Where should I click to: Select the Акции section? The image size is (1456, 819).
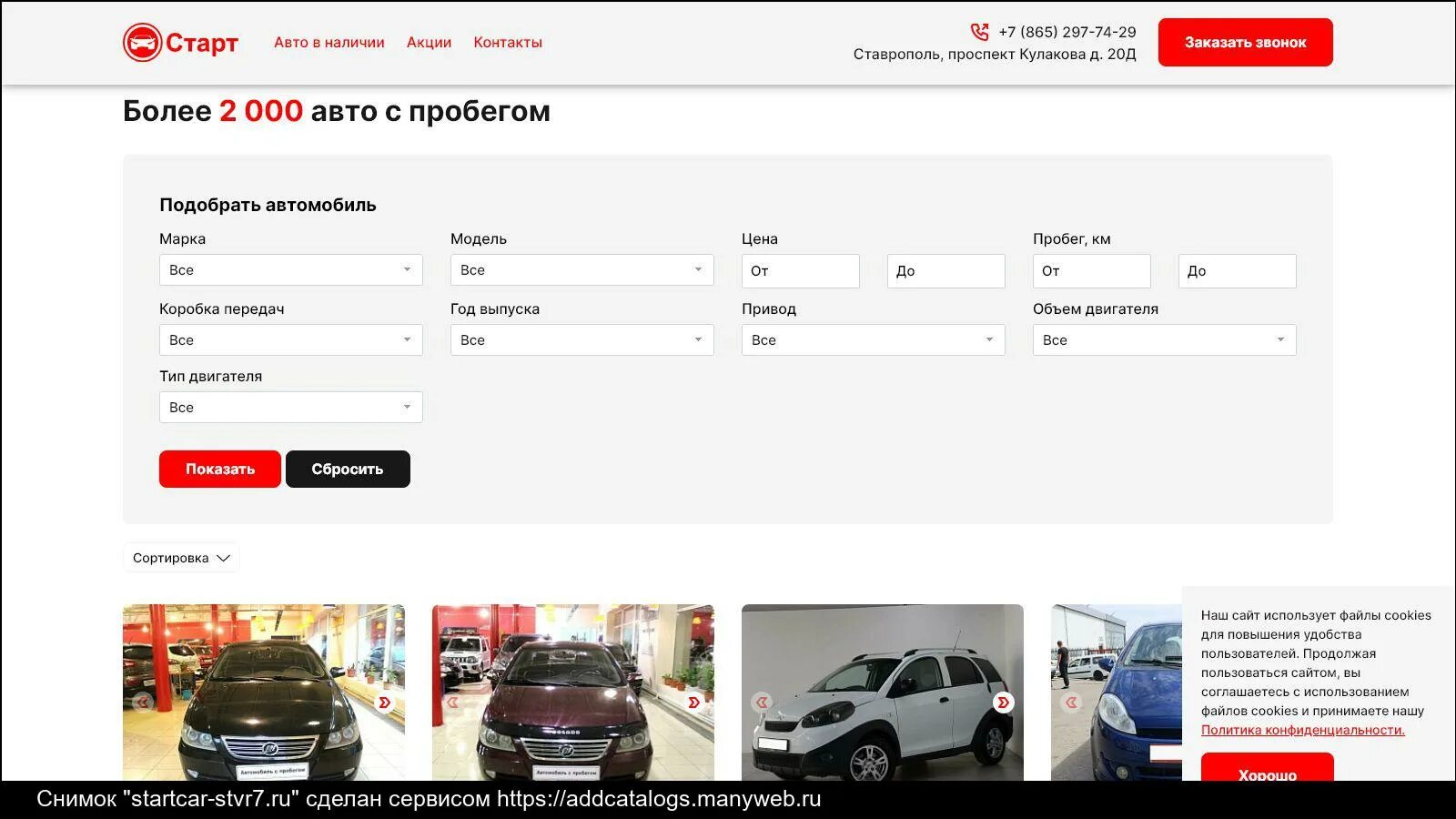point(429,42)
